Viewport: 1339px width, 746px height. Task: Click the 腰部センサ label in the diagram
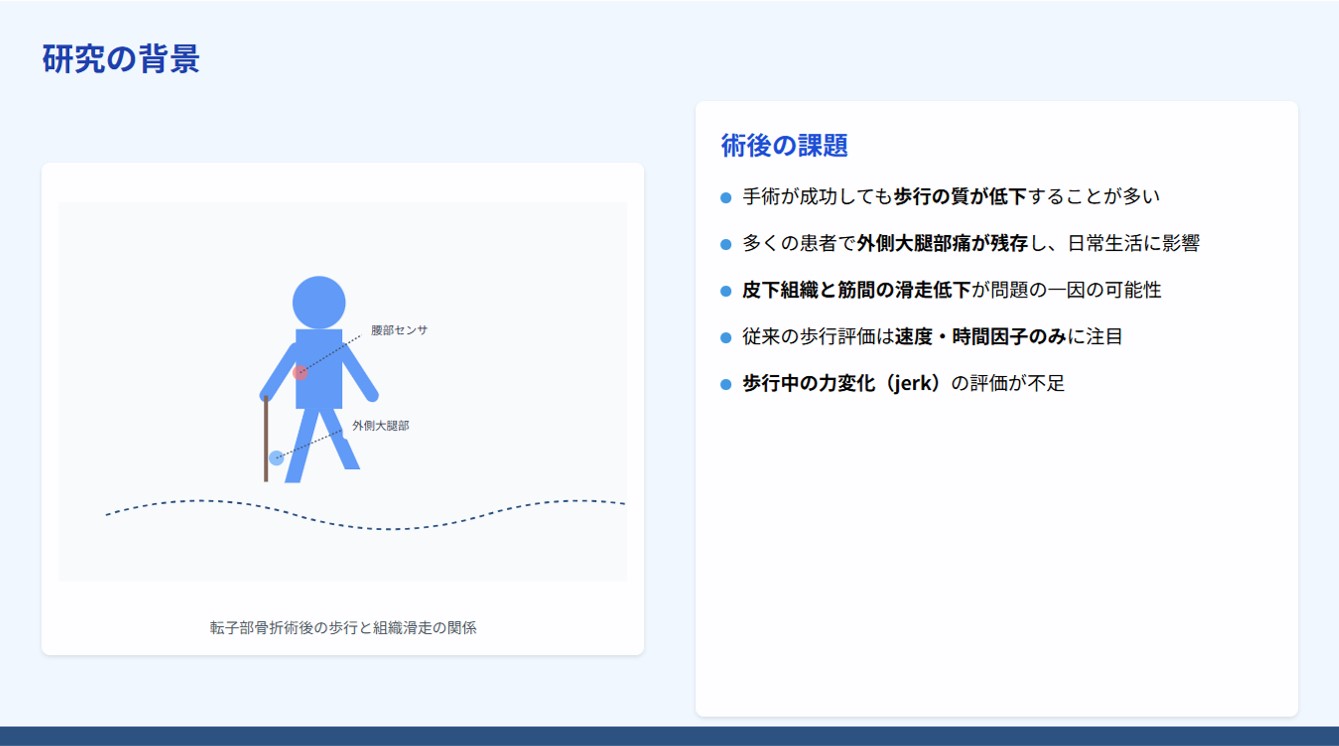399,330
